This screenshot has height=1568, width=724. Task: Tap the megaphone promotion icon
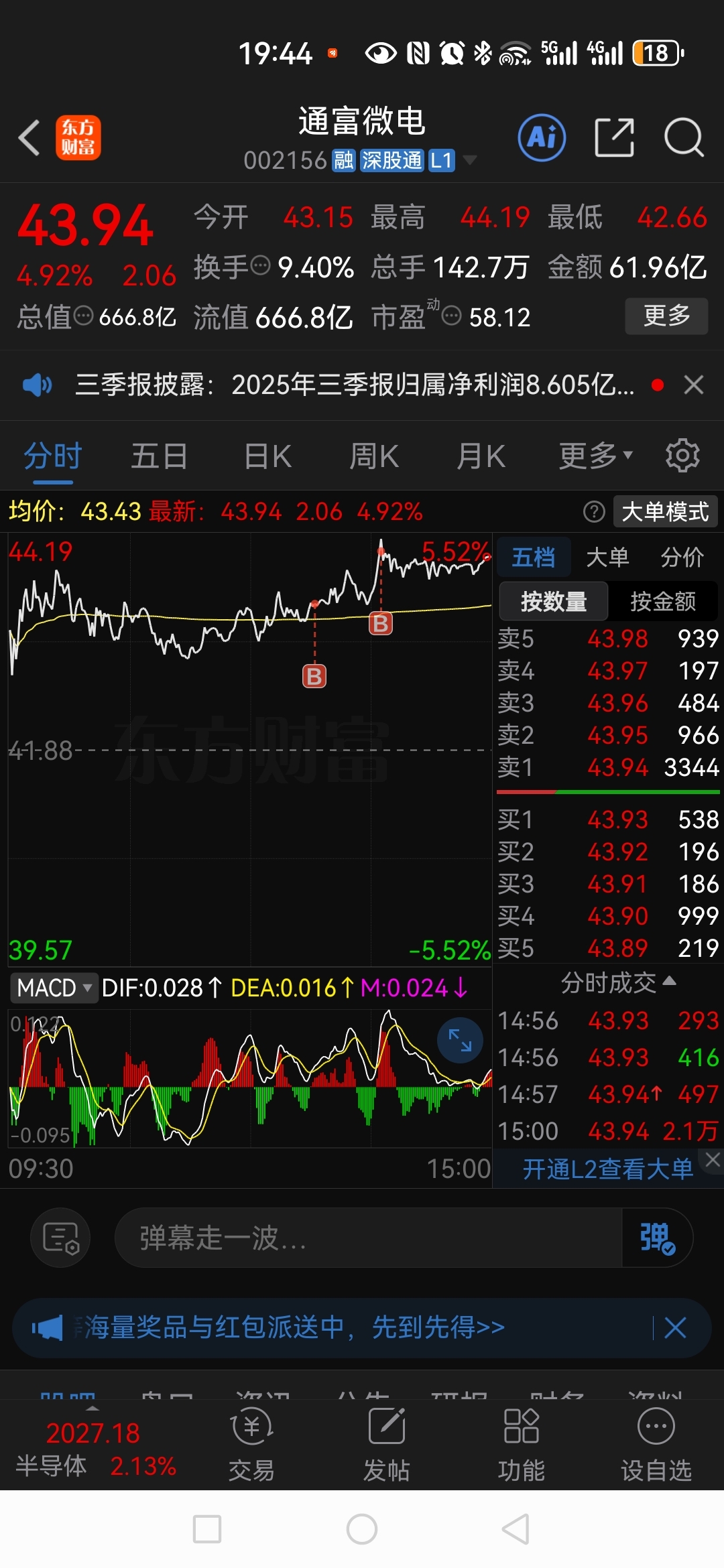click(47, 1327)
